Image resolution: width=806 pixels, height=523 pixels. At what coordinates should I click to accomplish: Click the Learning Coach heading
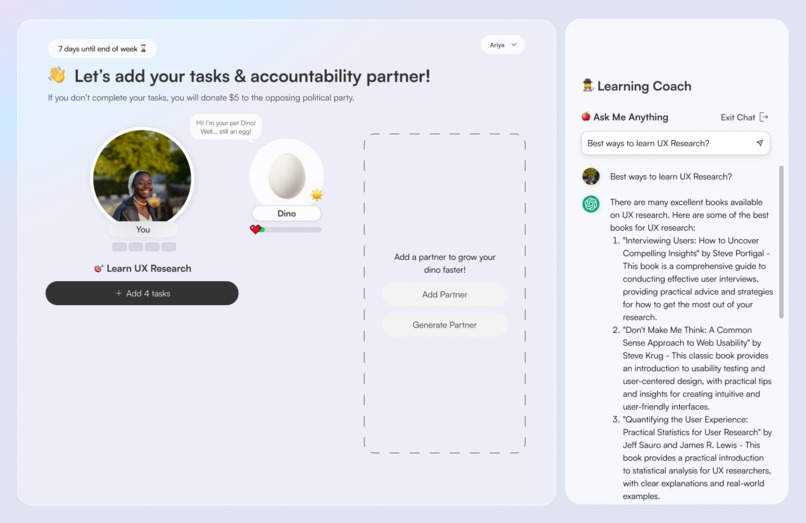click(644, 86)
